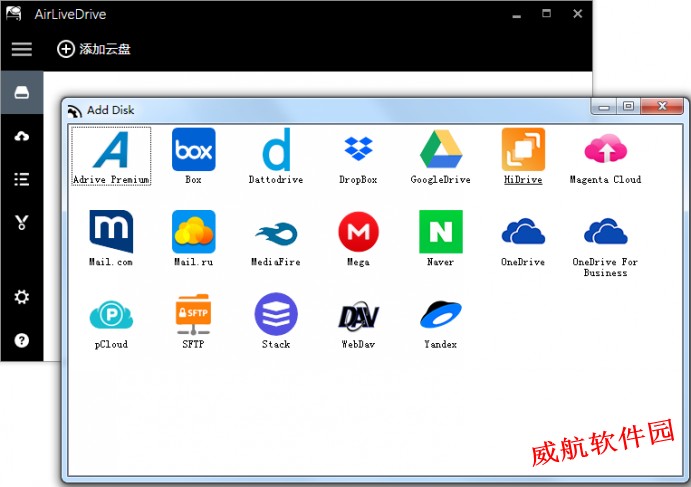The width and height of the screenshot is (691, 487).
Task: Minimize the Add Disk dialog
Action: pyautogui.click(x=604, y=106)
